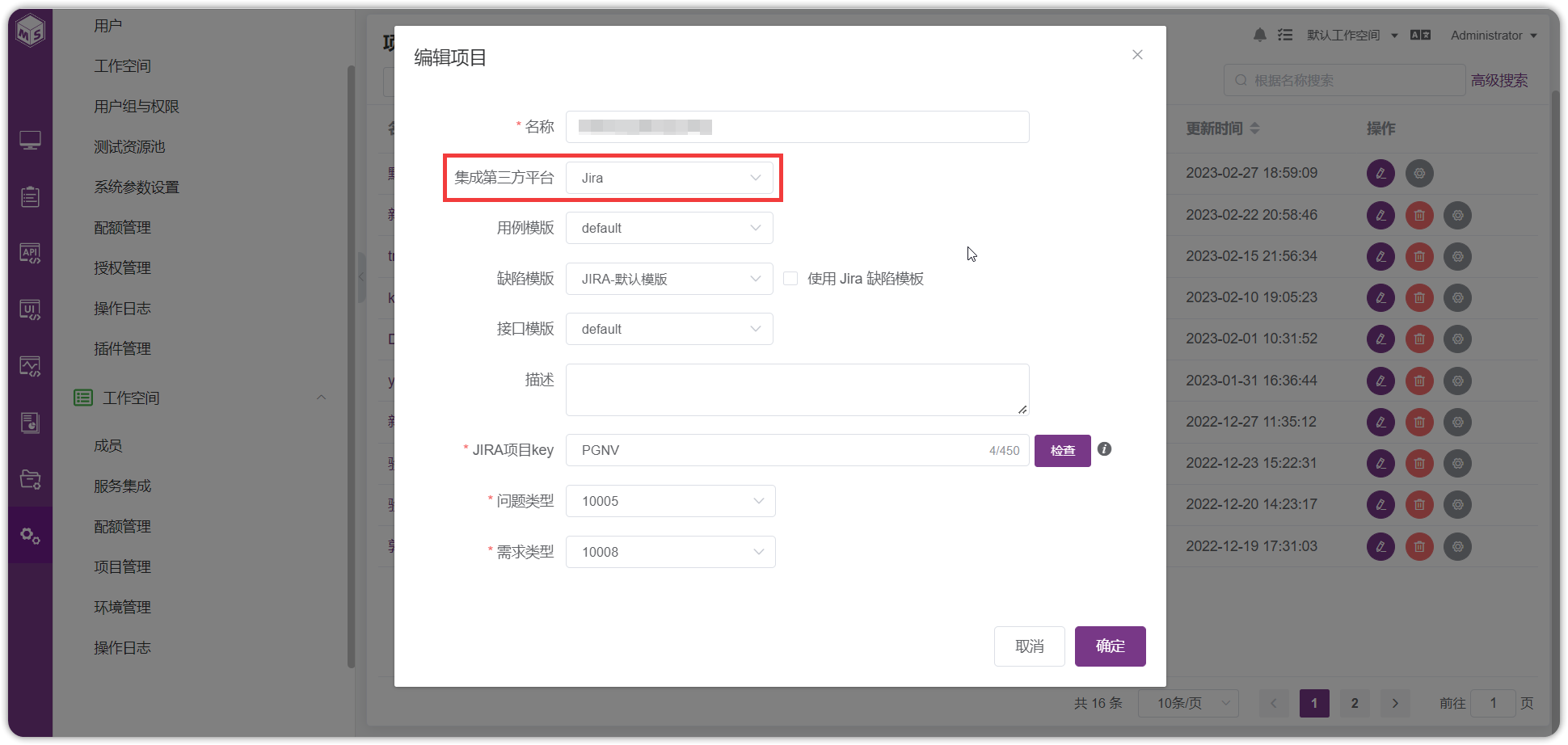Open the 需求类型 10008 dropdown
Viewport: 1568px width, 745px height.
coord(671,552)
